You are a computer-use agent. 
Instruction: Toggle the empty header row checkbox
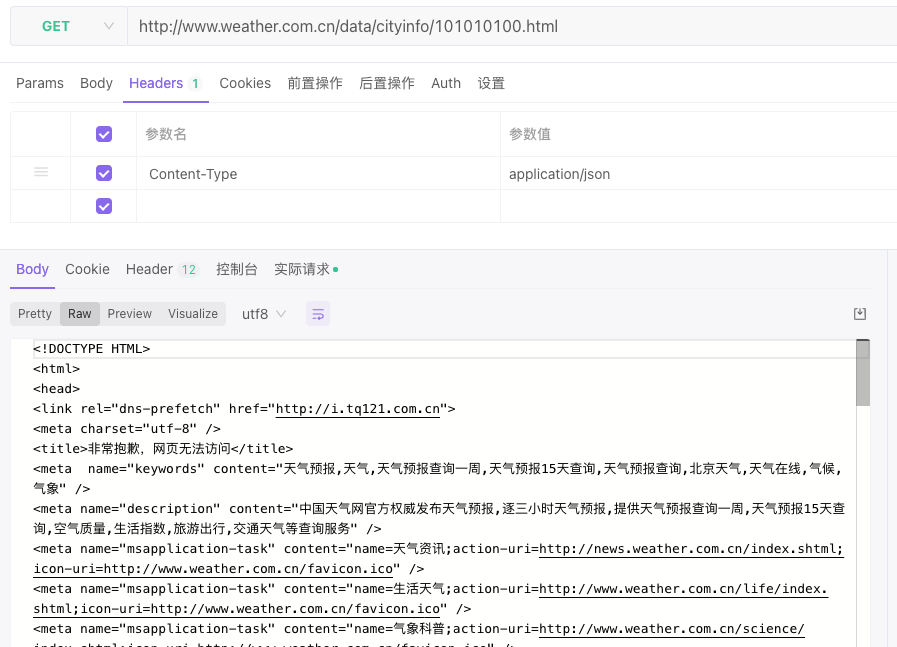(x=104, y=206)
